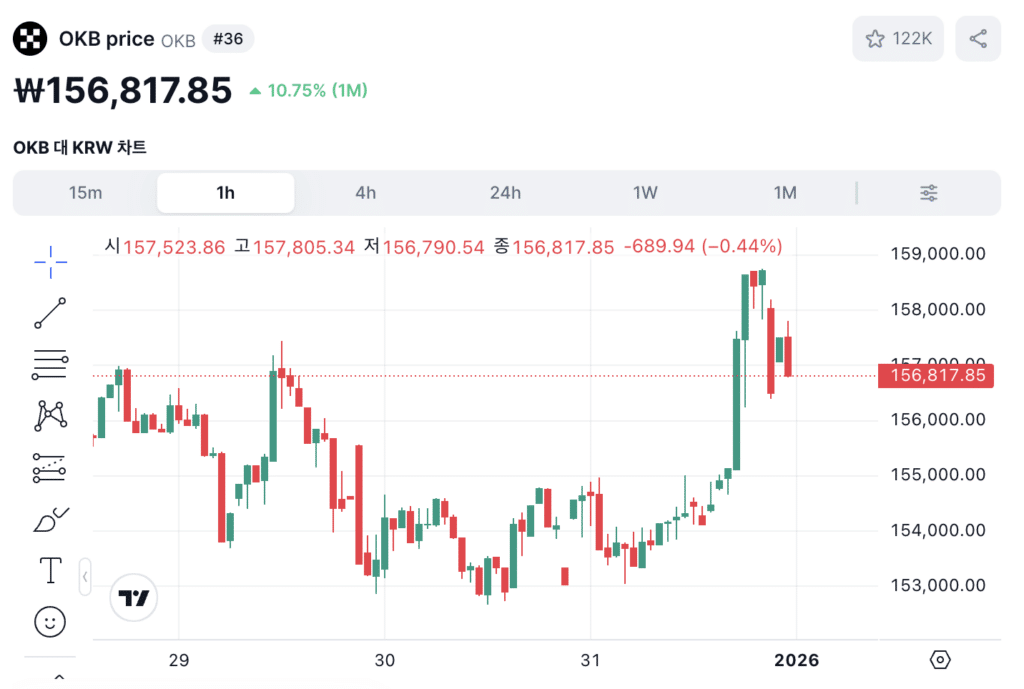Switch to 15m timeframe
1024x689 pixels.
click(x=86, y=193)
